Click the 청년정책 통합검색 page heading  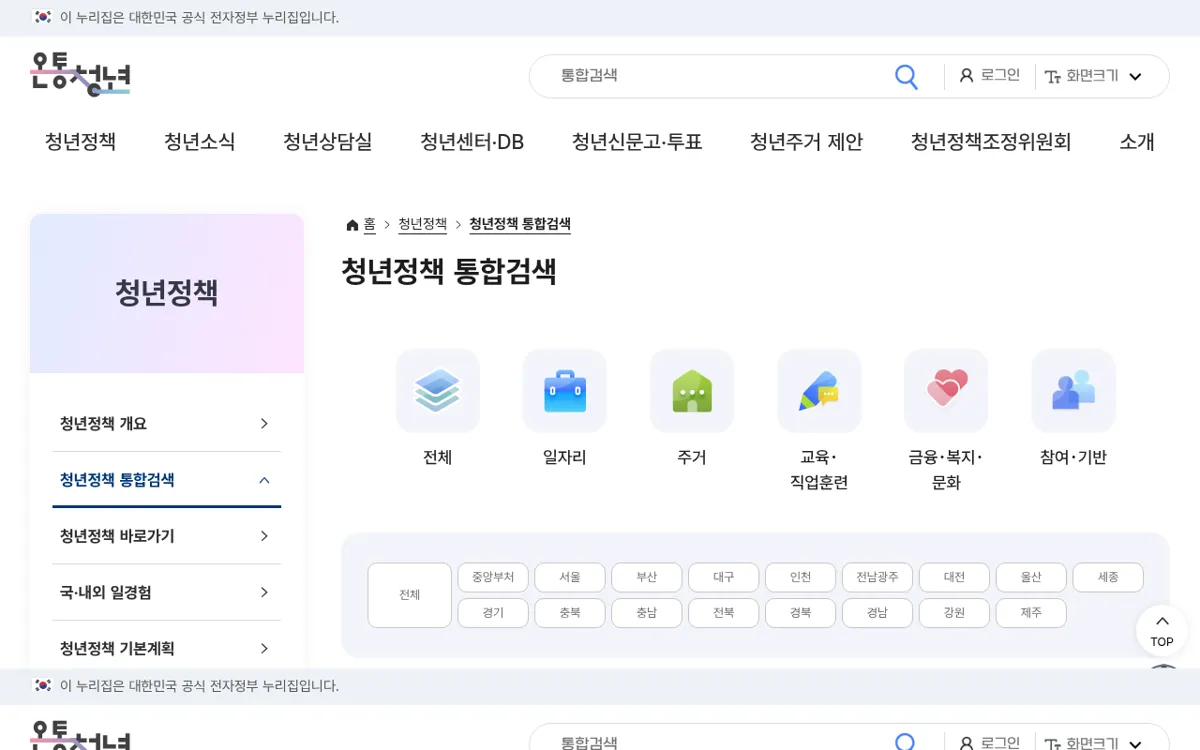(449, 272)
